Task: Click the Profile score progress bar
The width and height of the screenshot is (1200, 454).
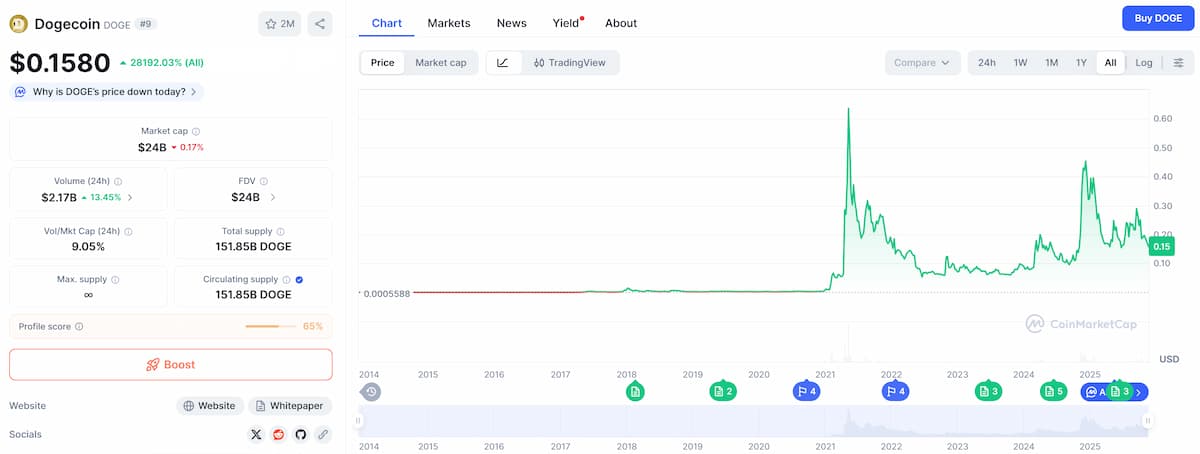Action: click(x=270, y=326)
